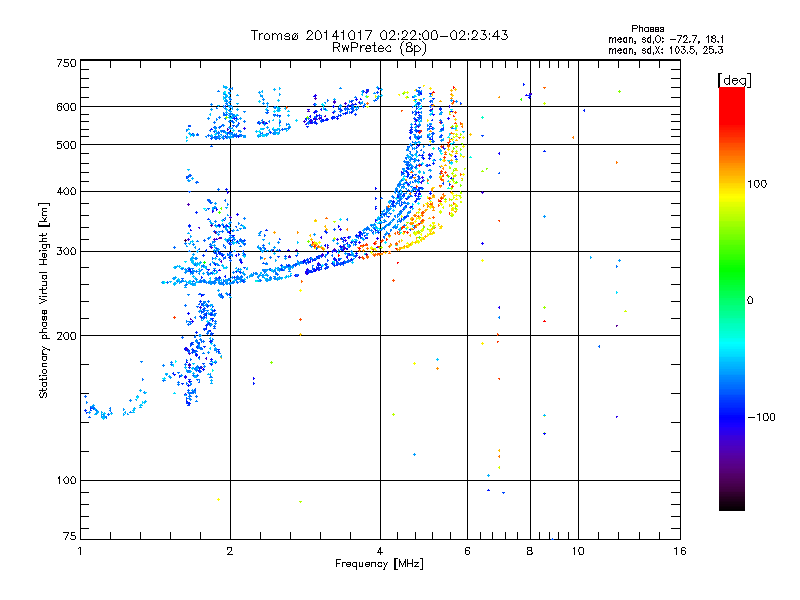
Task: Click the y-axis tick label "500"
Action: pos(67,145)
